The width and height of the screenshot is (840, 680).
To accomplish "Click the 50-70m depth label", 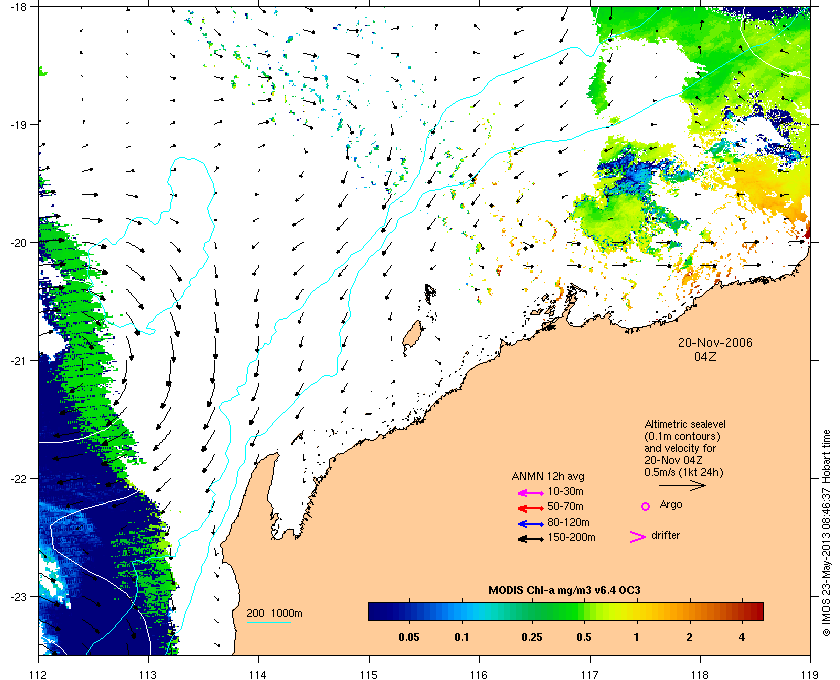I will [566, 506].
